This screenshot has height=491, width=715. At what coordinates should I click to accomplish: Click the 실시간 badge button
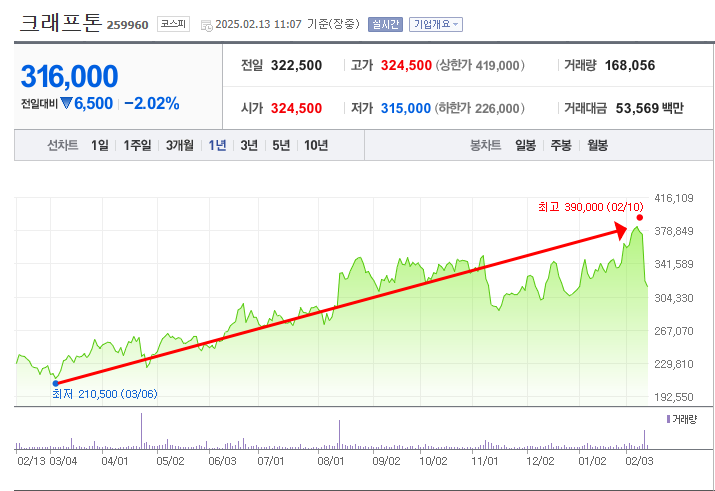[x=385, y=24]
